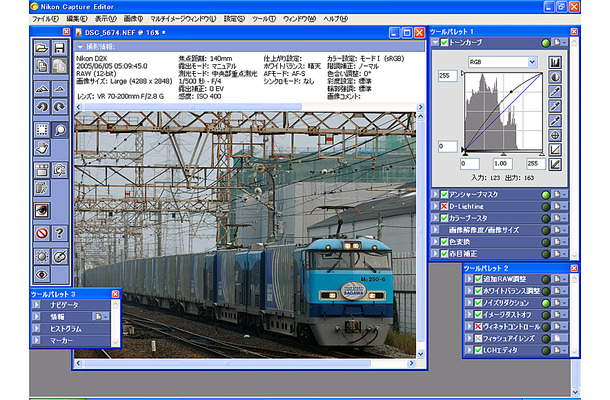Click the smaller mountain zoom-out icon

[x=59, y=89]
